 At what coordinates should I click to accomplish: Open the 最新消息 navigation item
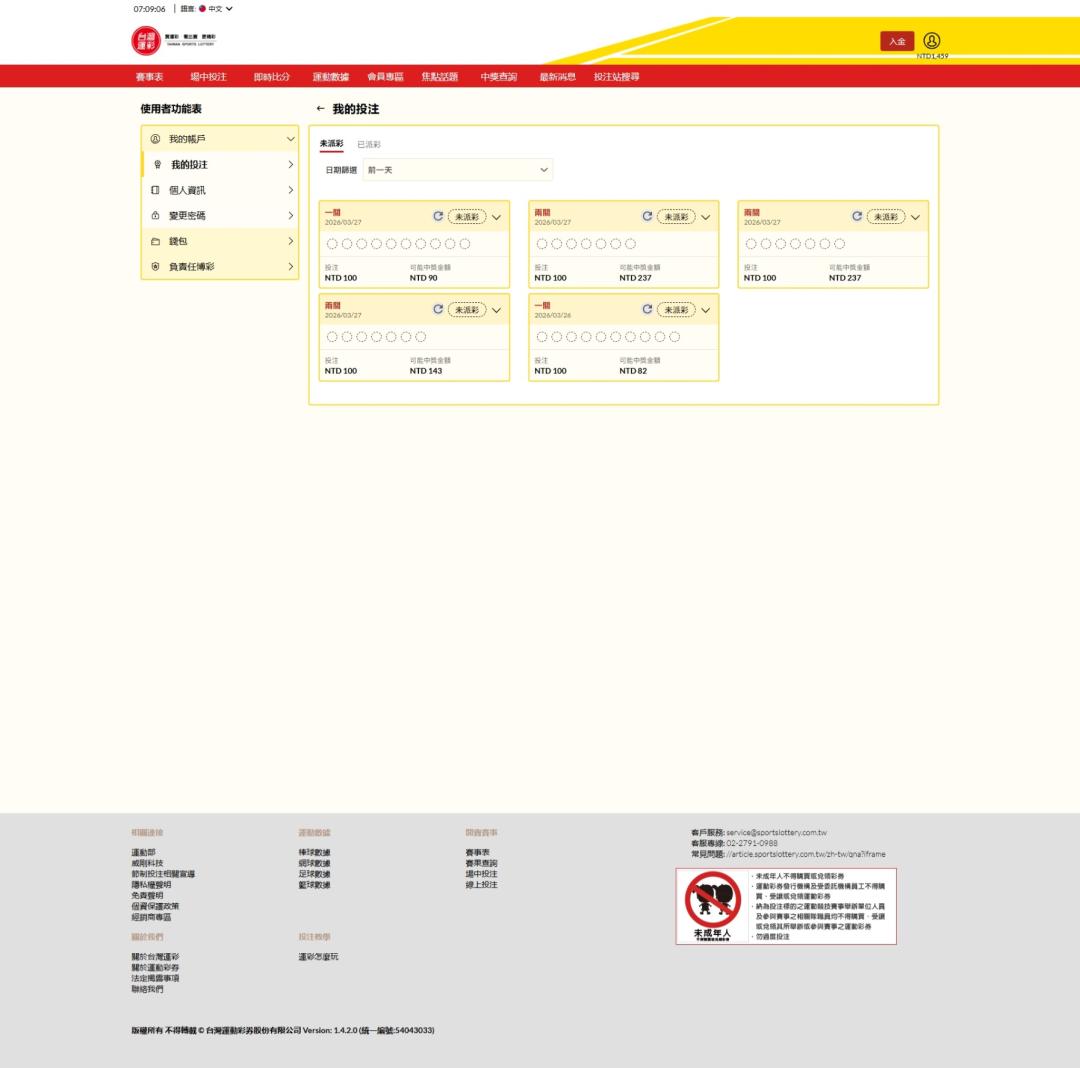click(557, 76)
